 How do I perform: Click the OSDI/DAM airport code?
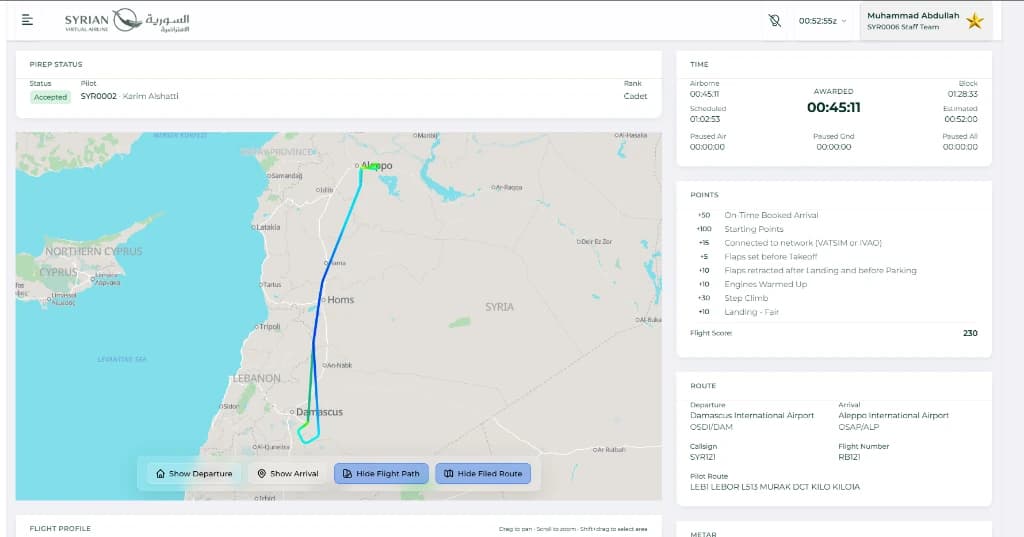point(711,427)
